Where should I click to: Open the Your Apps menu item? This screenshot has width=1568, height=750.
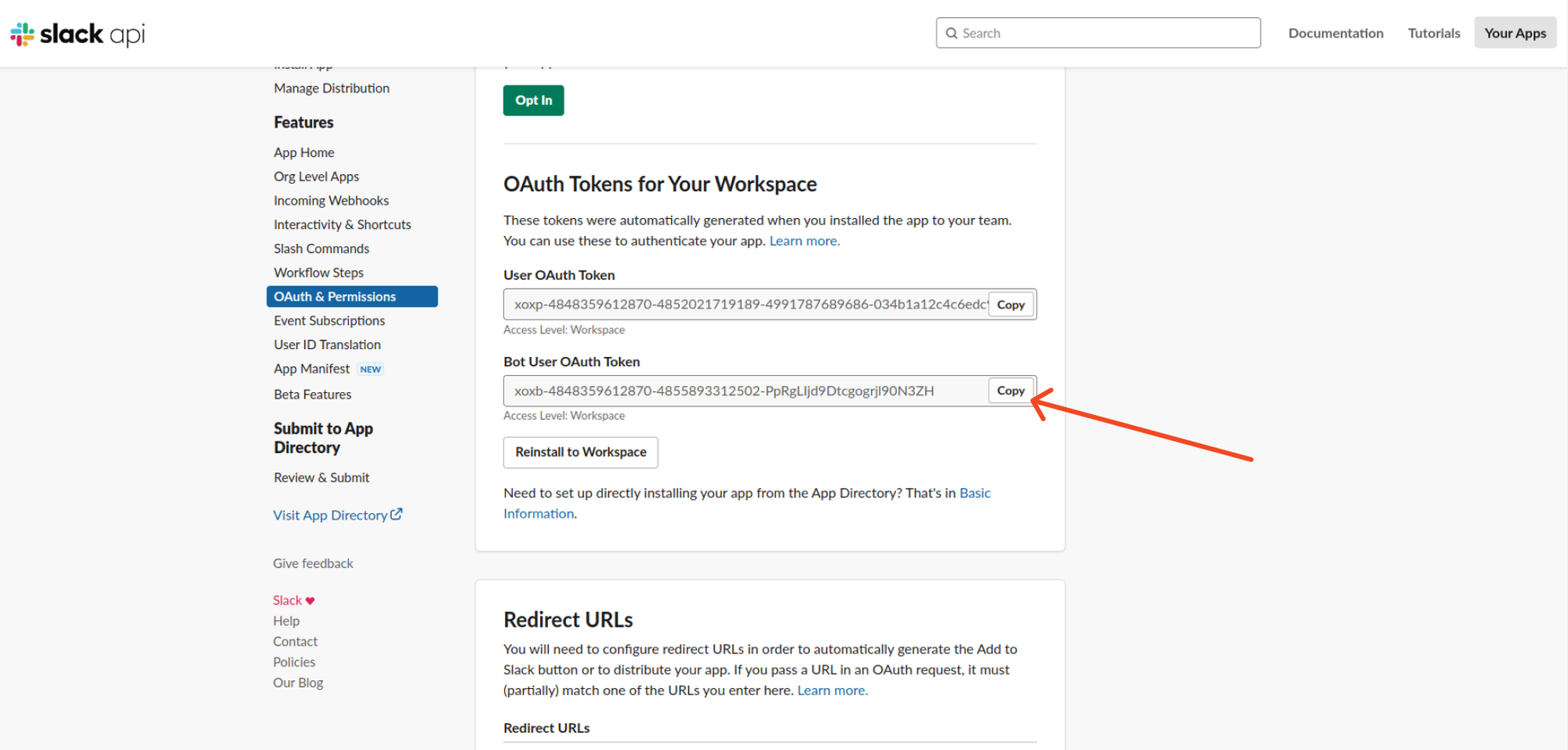tap(1515, 33)
